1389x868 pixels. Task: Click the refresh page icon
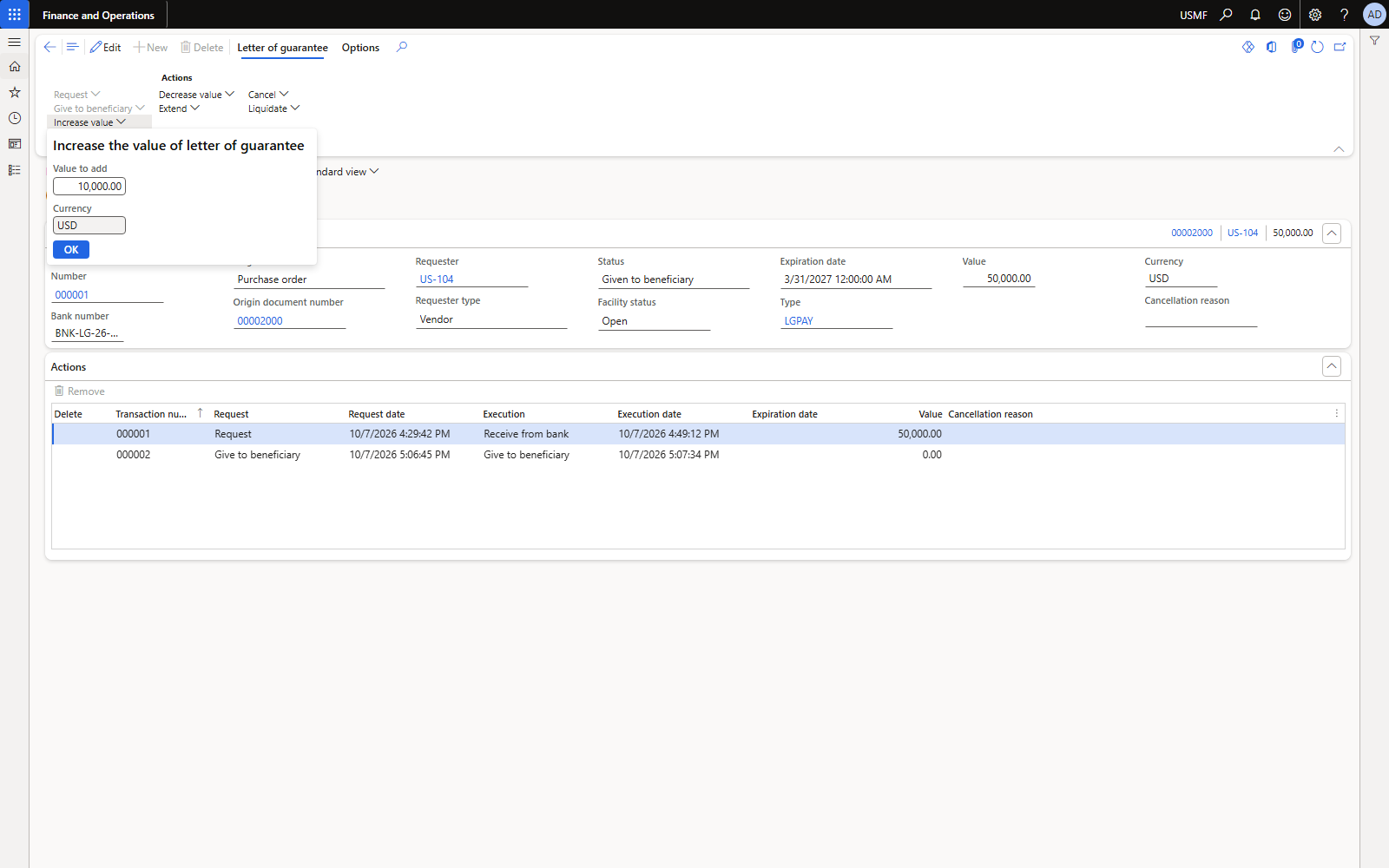coord(1317,47)
